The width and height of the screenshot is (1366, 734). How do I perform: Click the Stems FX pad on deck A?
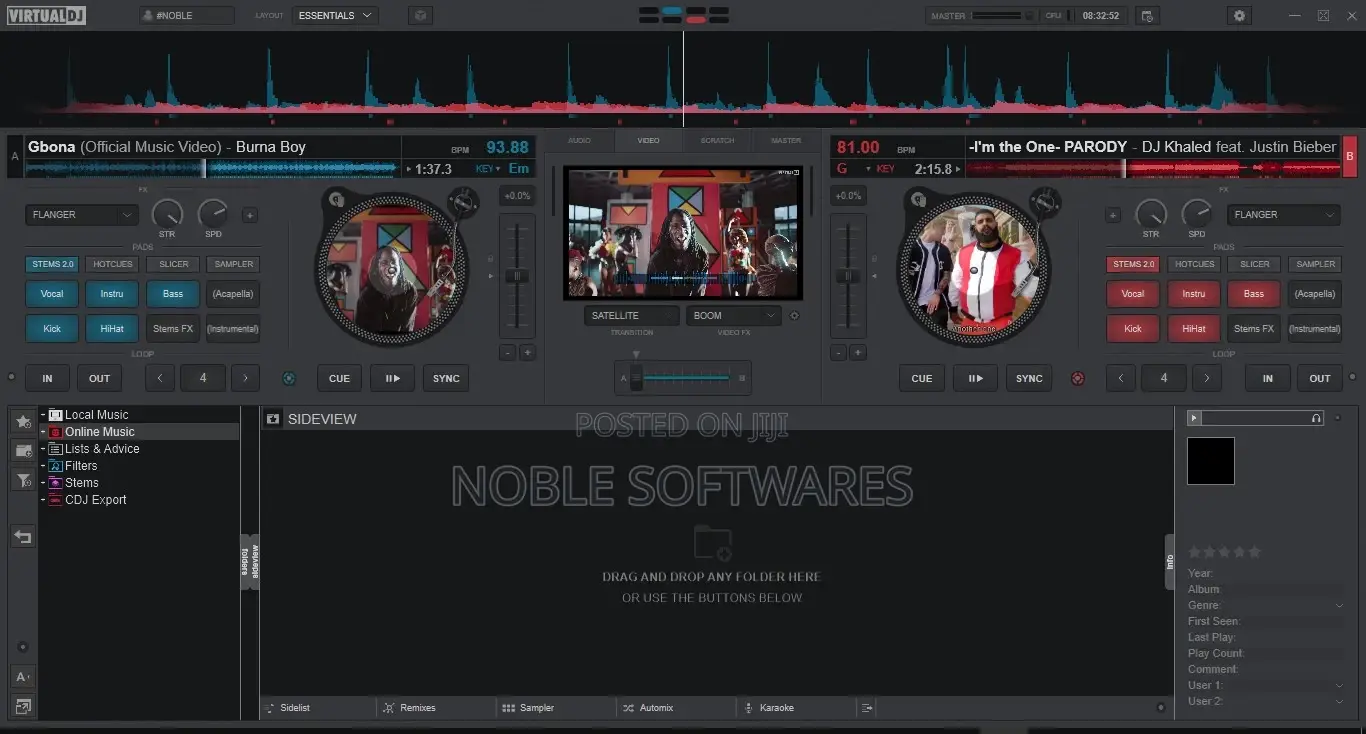click(x=173, y=328)
